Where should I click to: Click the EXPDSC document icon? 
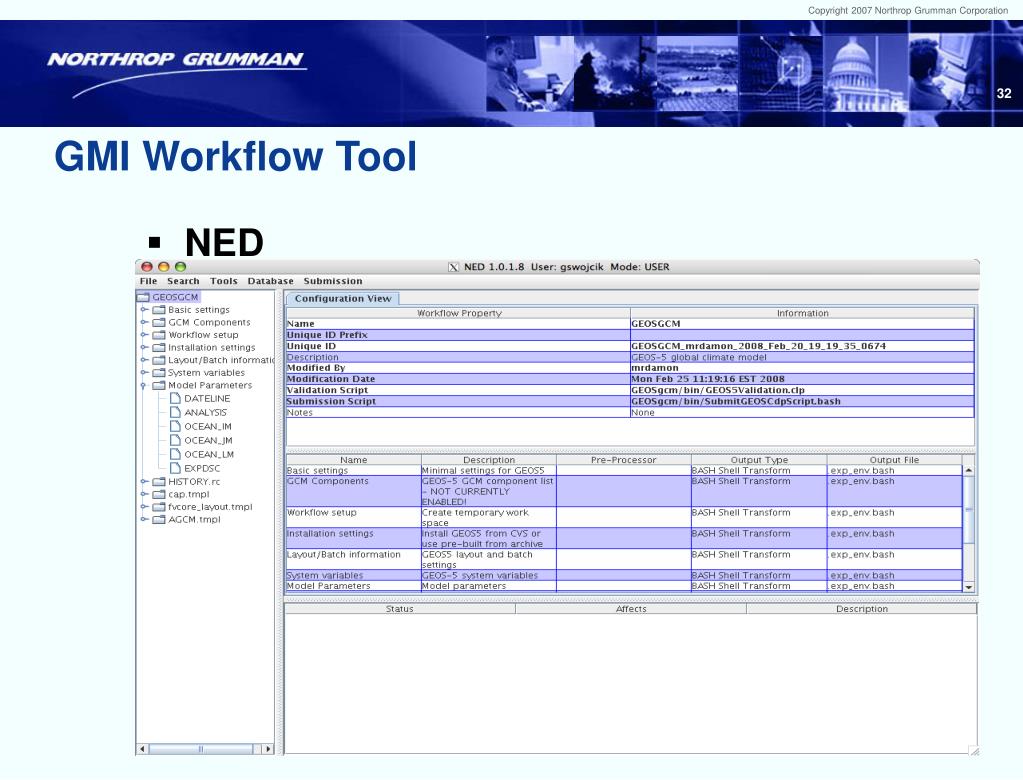click(x=175, y=468)
